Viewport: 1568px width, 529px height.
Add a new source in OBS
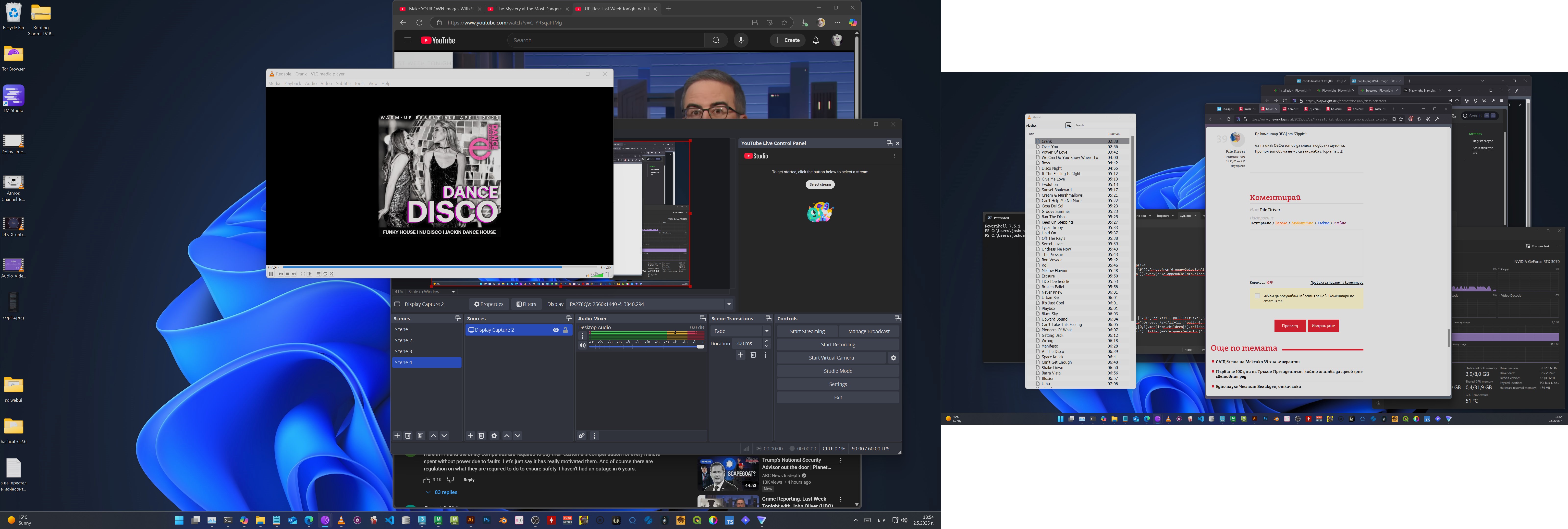tap(470, 436)
